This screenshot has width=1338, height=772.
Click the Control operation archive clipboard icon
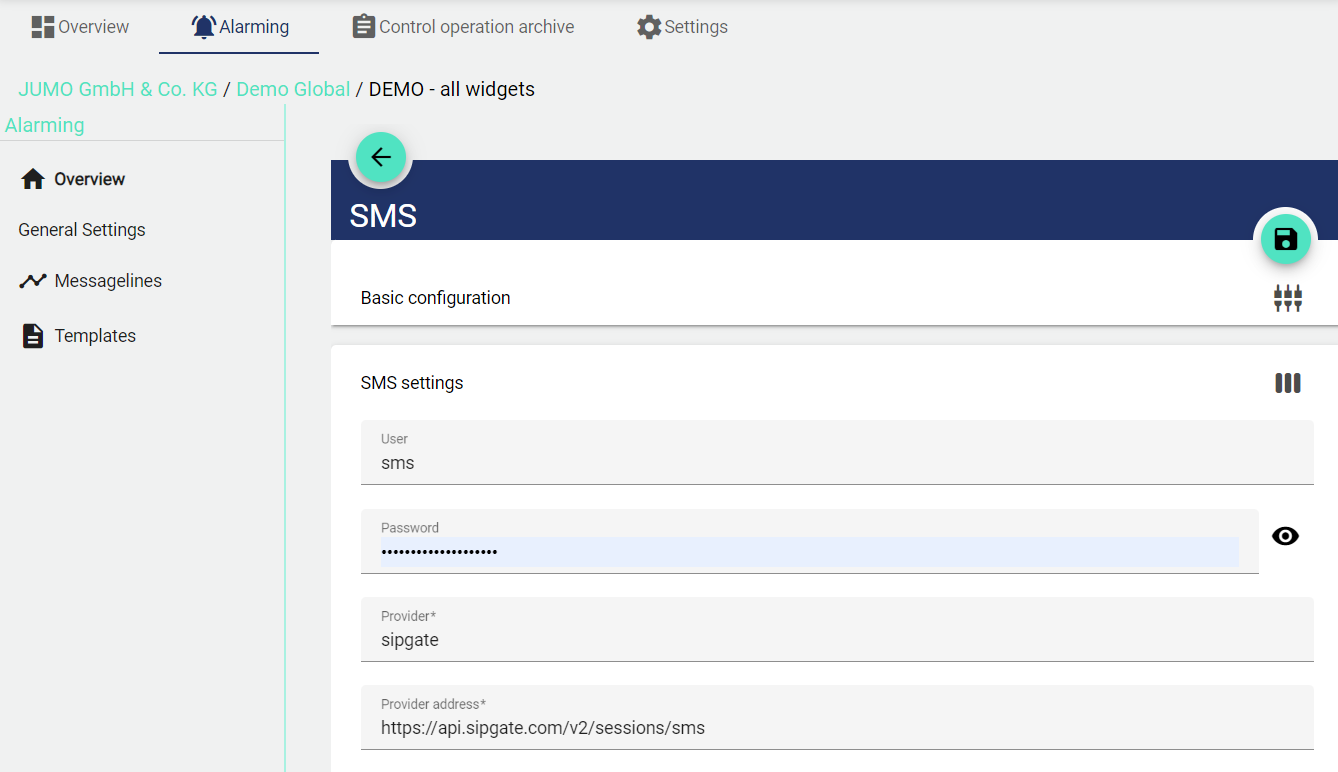364,27
